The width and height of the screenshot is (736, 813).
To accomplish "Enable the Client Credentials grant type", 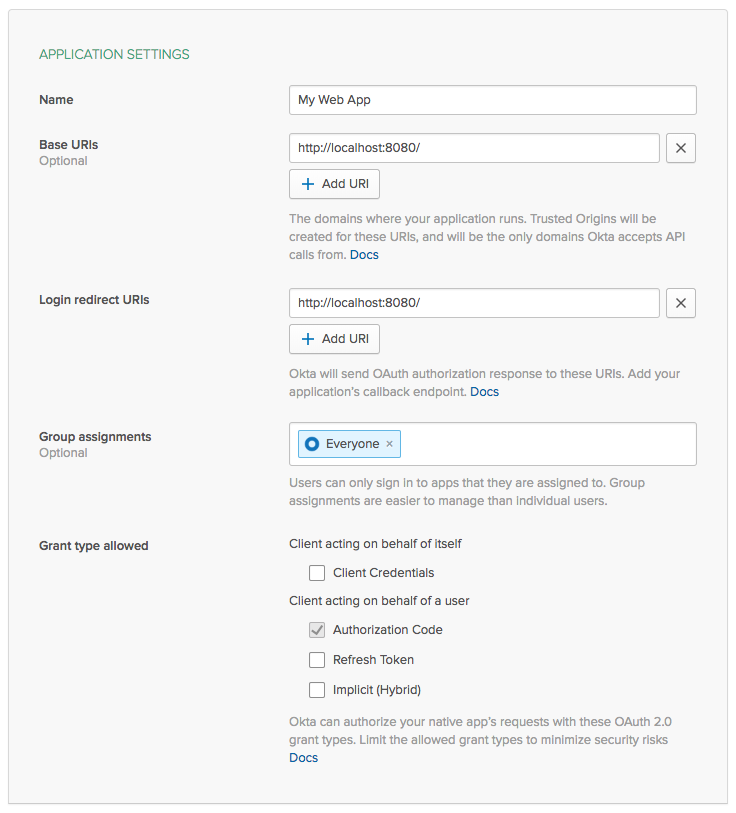I will (317, 573).
